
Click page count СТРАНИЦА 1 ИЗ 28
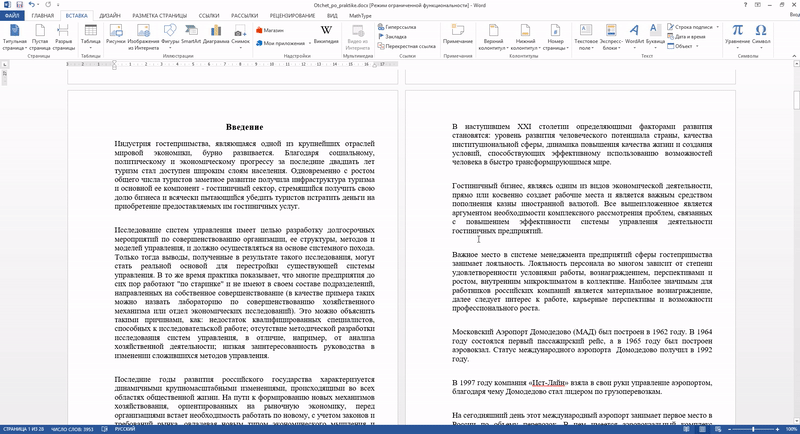[x=23, y=429]
